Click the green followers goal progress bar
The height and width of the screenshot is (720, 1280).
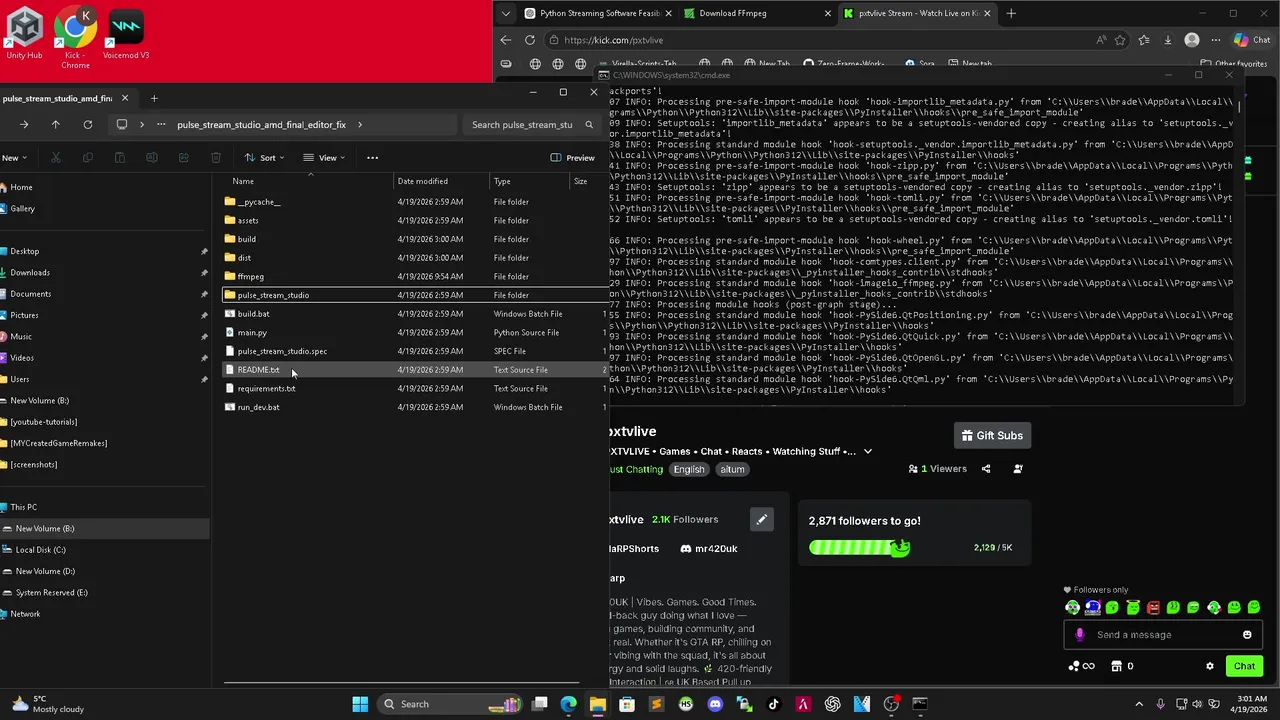point(859,548)
